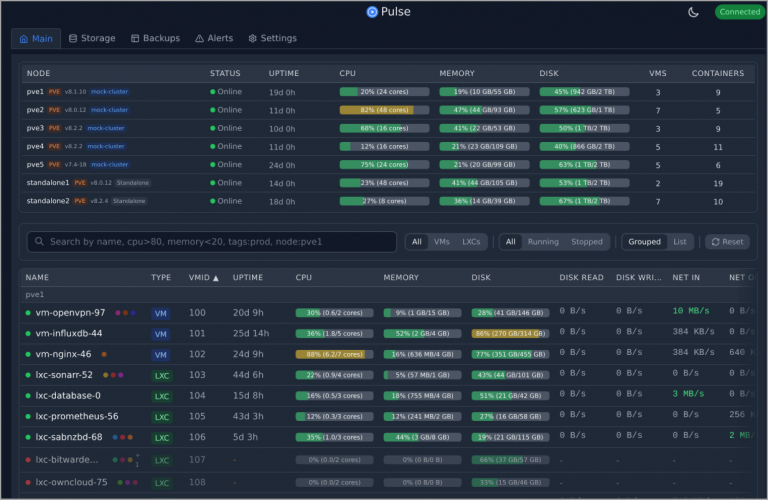Click tag dots next to lxc-sonarr-52

point(113,375)
